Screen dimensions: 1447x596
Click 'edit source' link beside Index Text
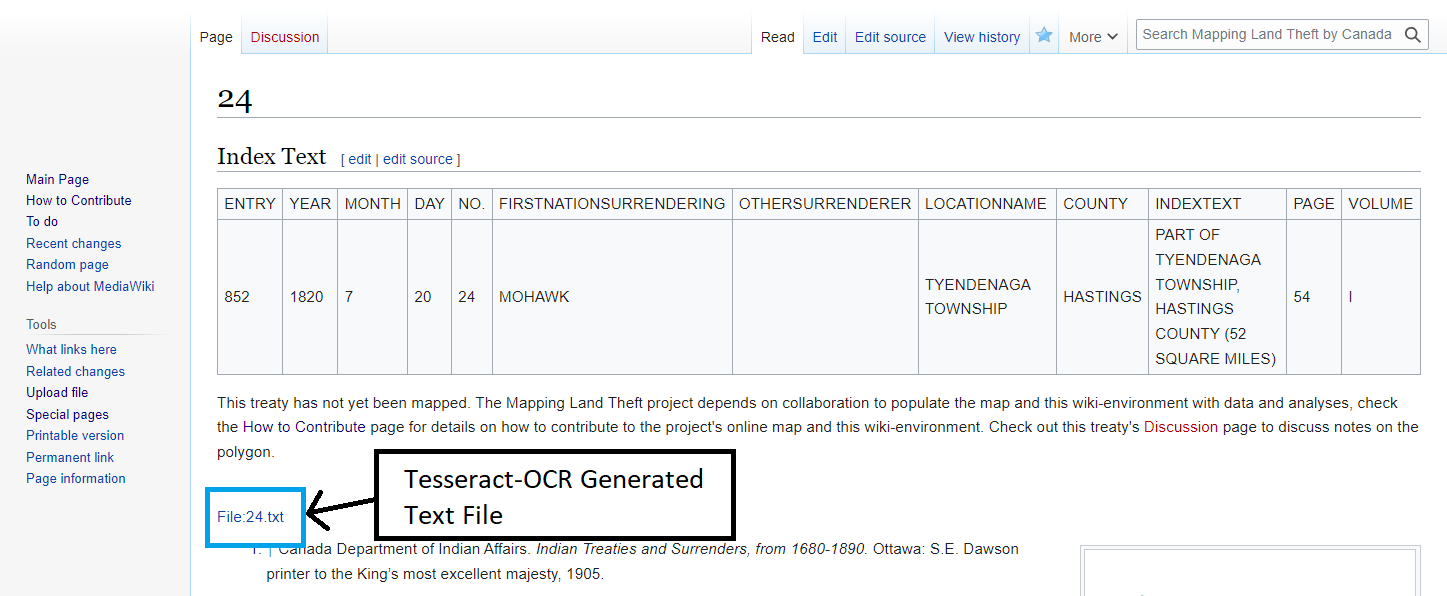coord(418,159)
